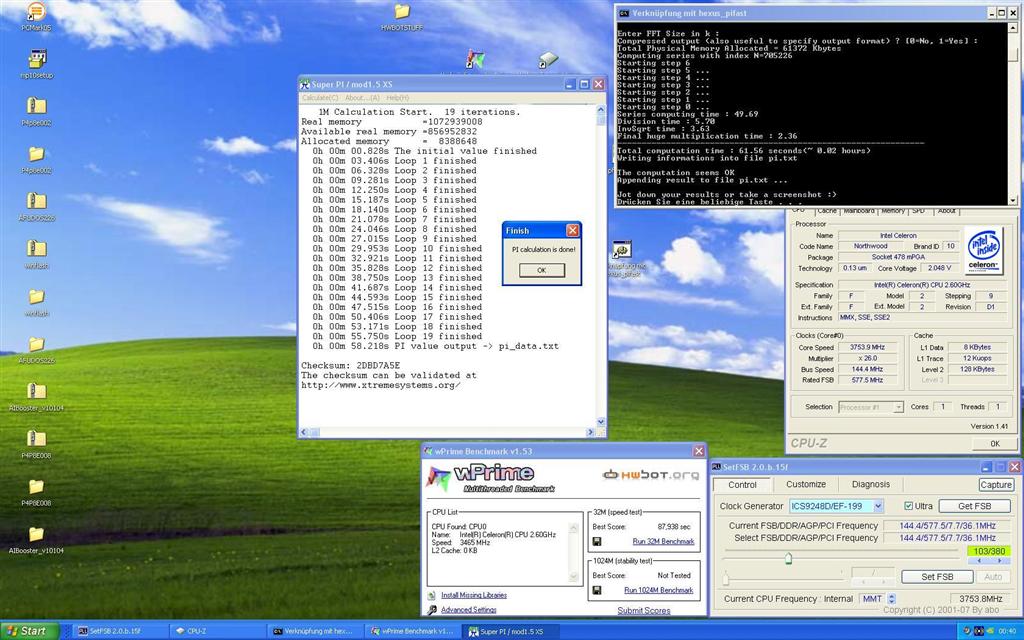Switch to the Customize tab in SetFSB

[806, 485]
